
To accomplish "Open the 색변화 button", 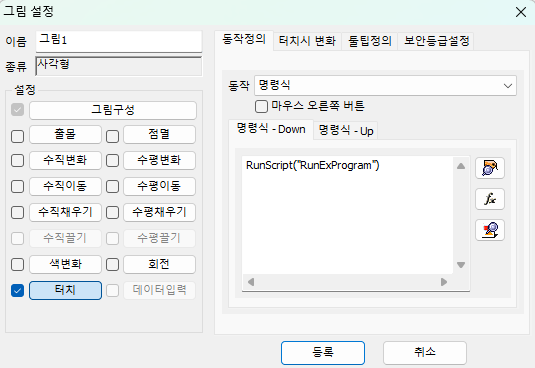I will [x=66, y=264].
